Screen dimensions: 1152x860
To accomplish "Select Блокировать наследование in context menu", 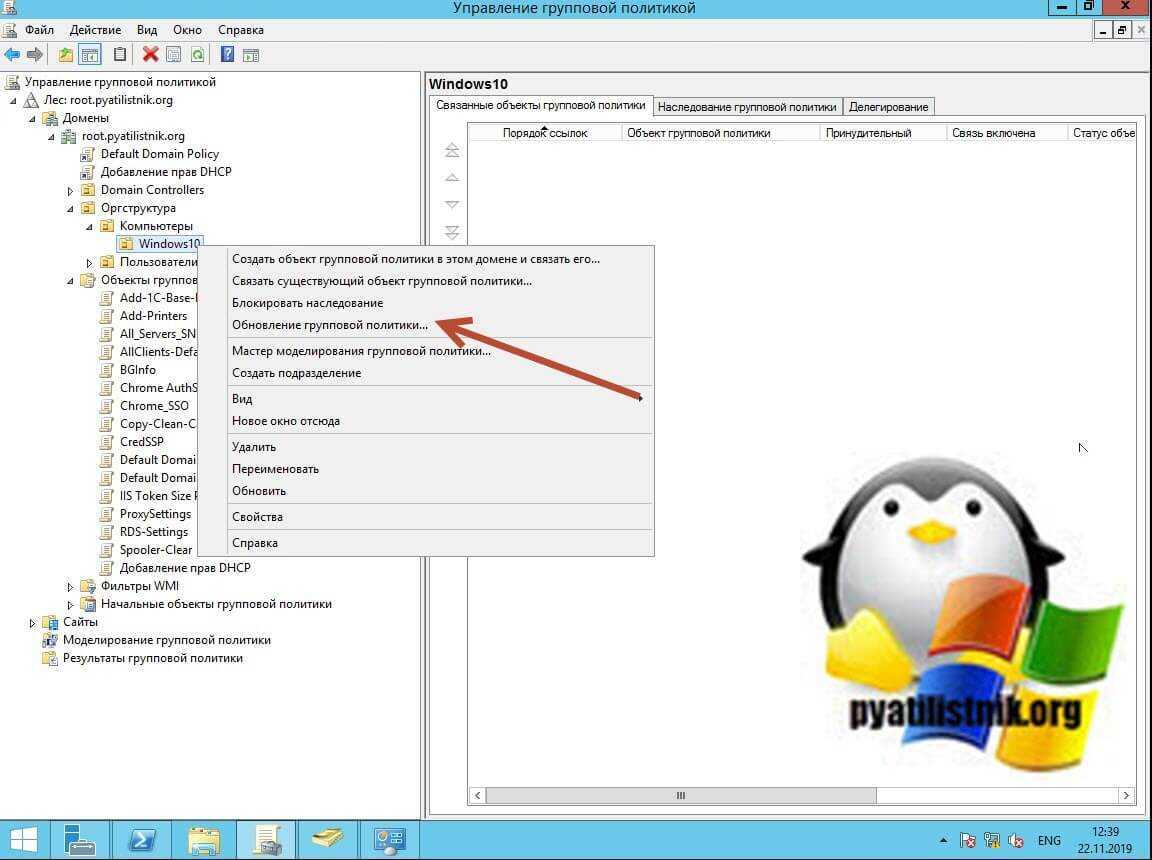I will (x=307, y=303).
